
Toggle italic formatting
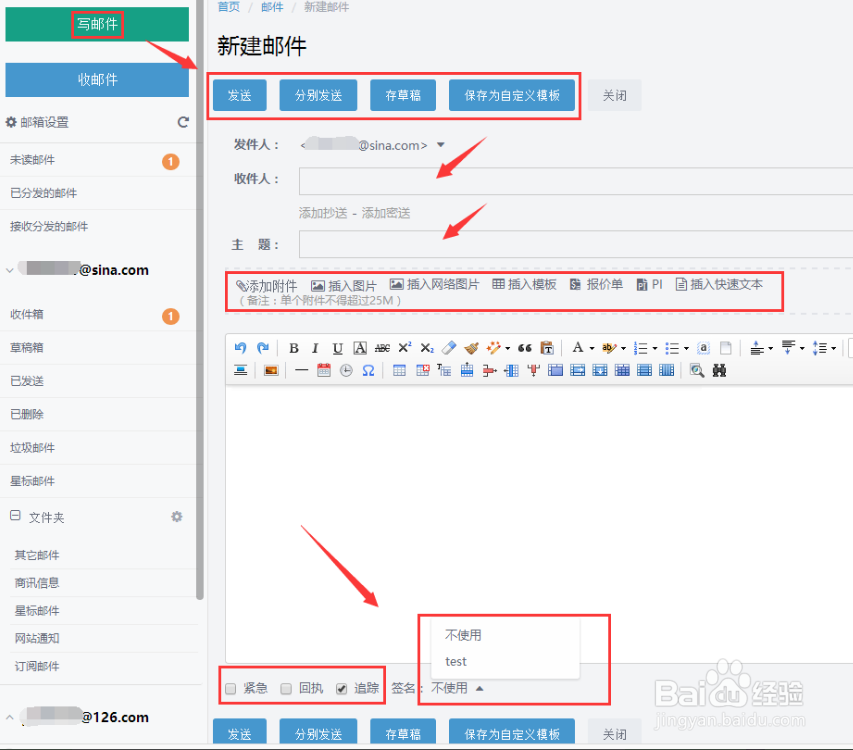(315, 348)
